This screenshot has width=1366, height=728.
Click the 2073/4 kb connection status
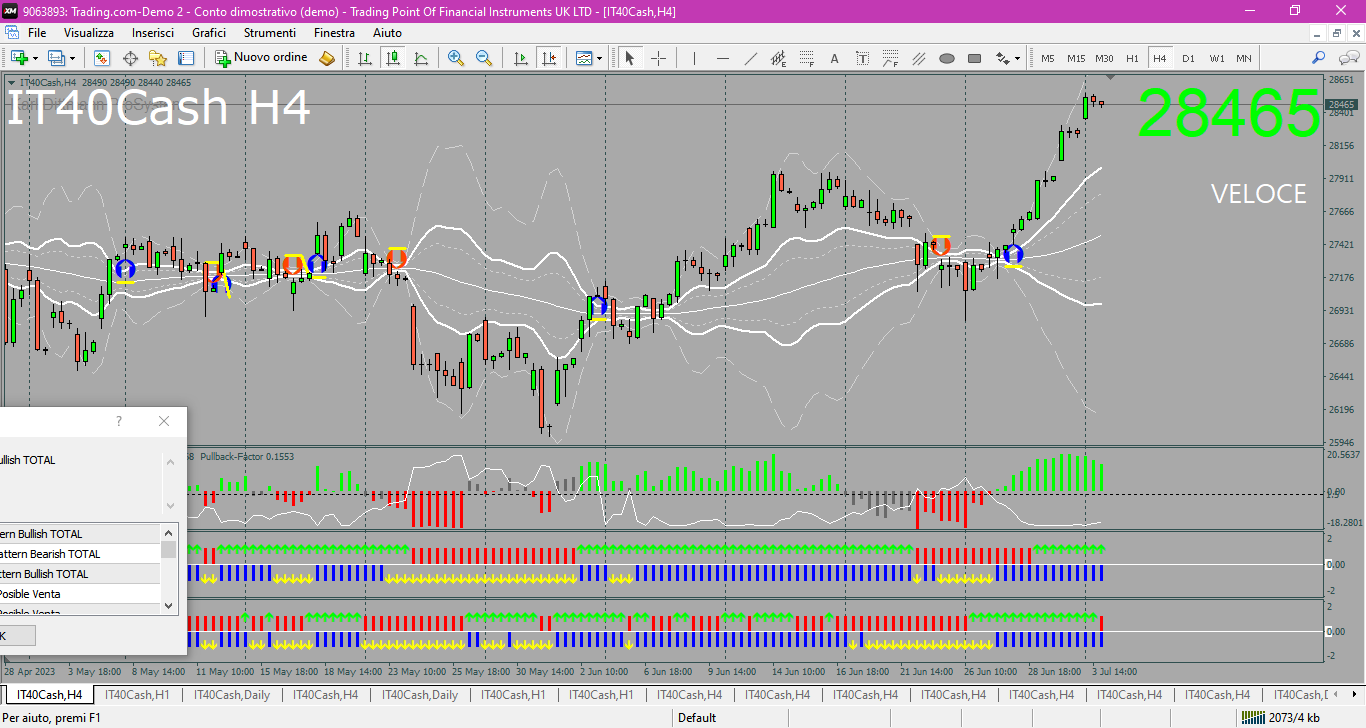coord(1279,717)
